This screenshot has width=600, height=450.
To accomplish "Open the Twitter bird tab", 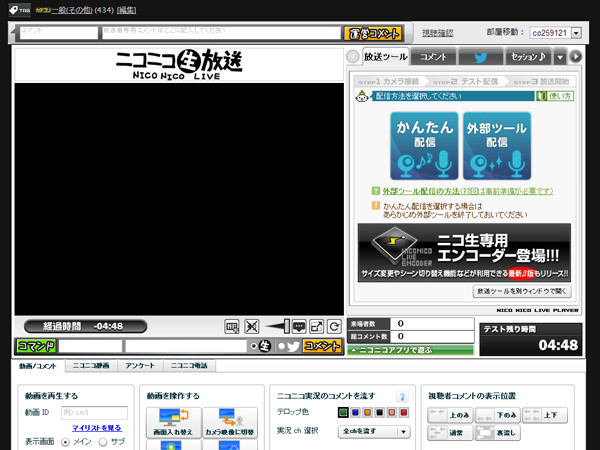I will pyautogui.click(x=481, y=57).
